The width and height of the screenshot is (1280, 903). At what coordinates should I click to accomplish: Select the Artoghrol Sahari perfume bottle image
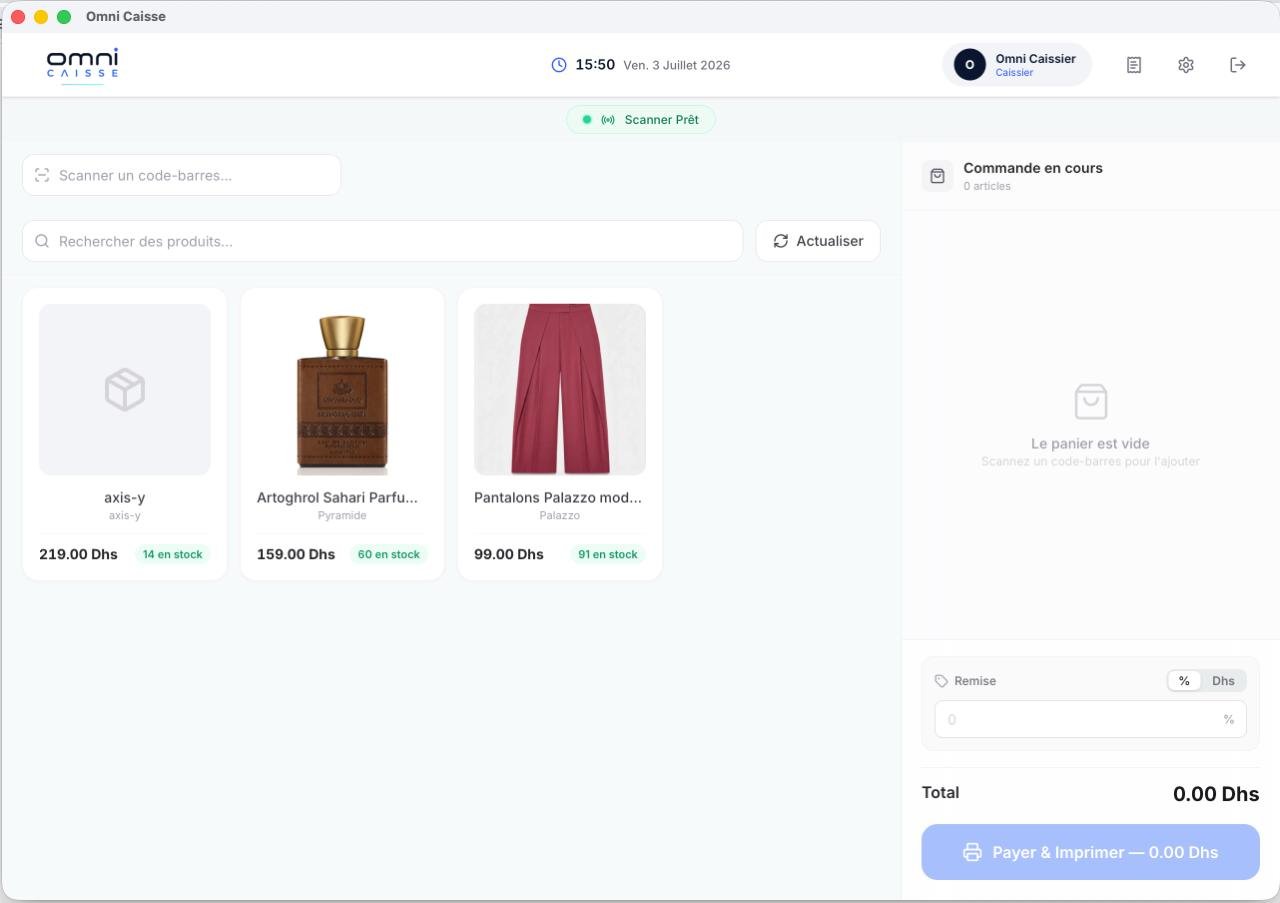[342, 390]
